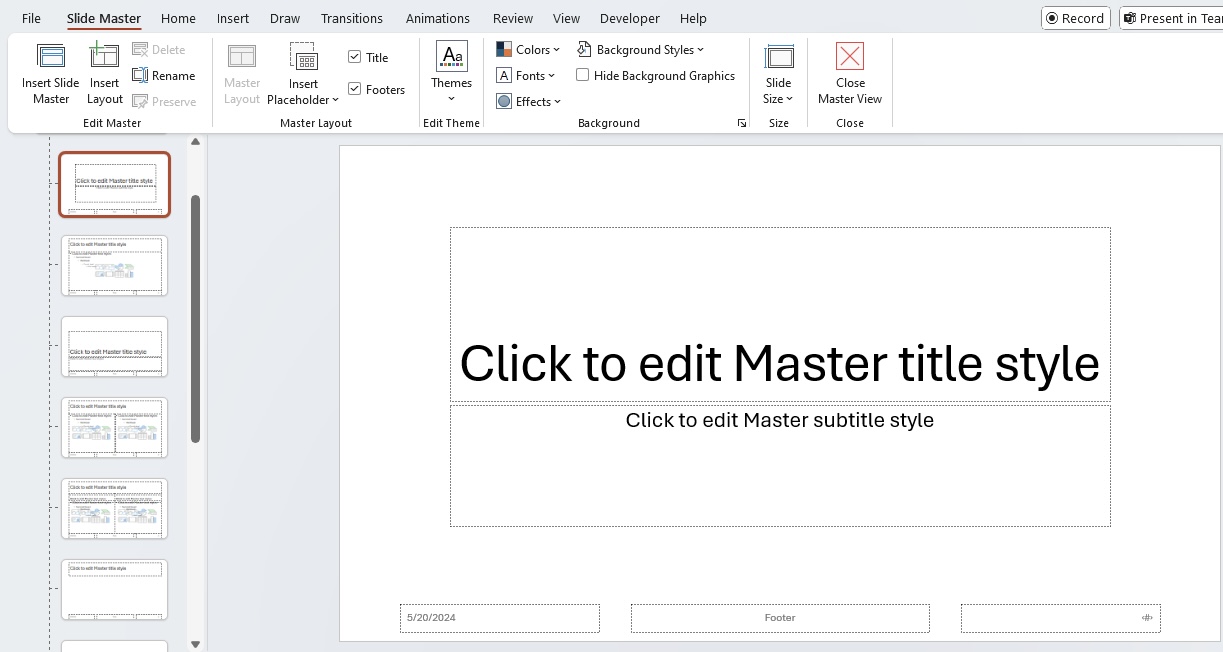The width and height of the screenshot is (1223, 652).
Task: Click the Background Styles icon
Action: tap(584, 49)
